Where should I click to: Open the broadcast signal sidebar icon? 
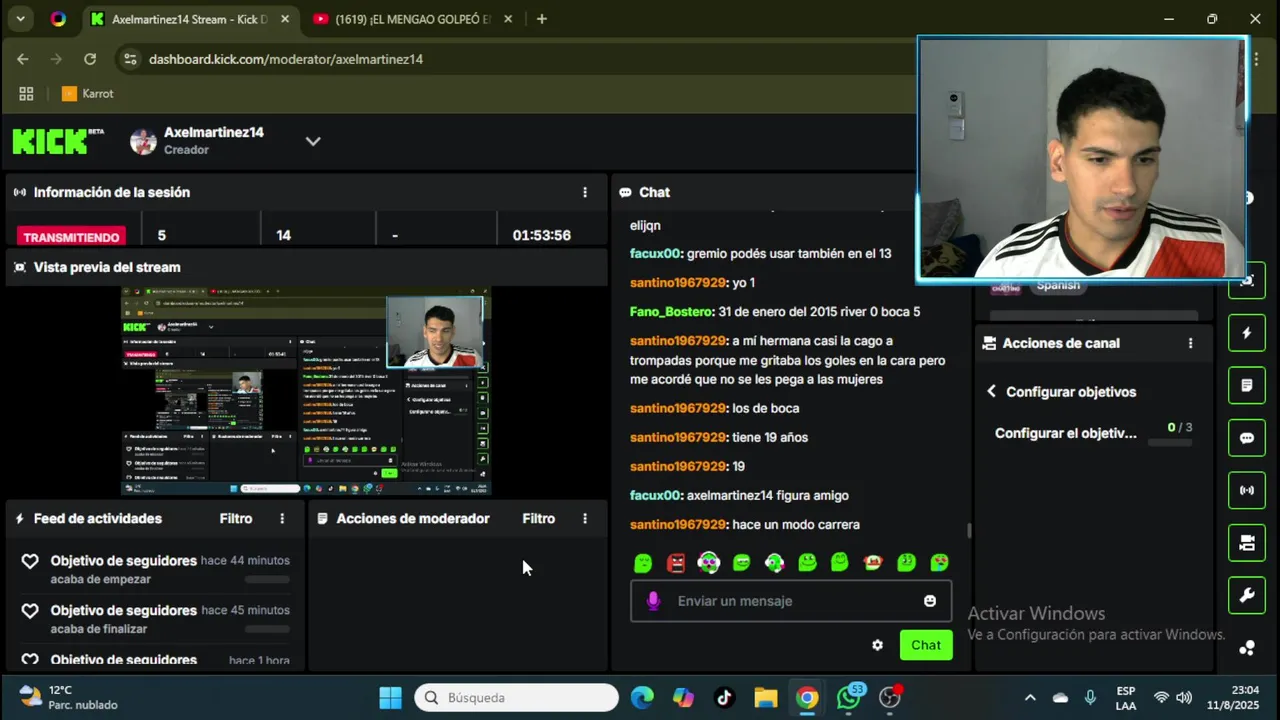[1246, 490]
